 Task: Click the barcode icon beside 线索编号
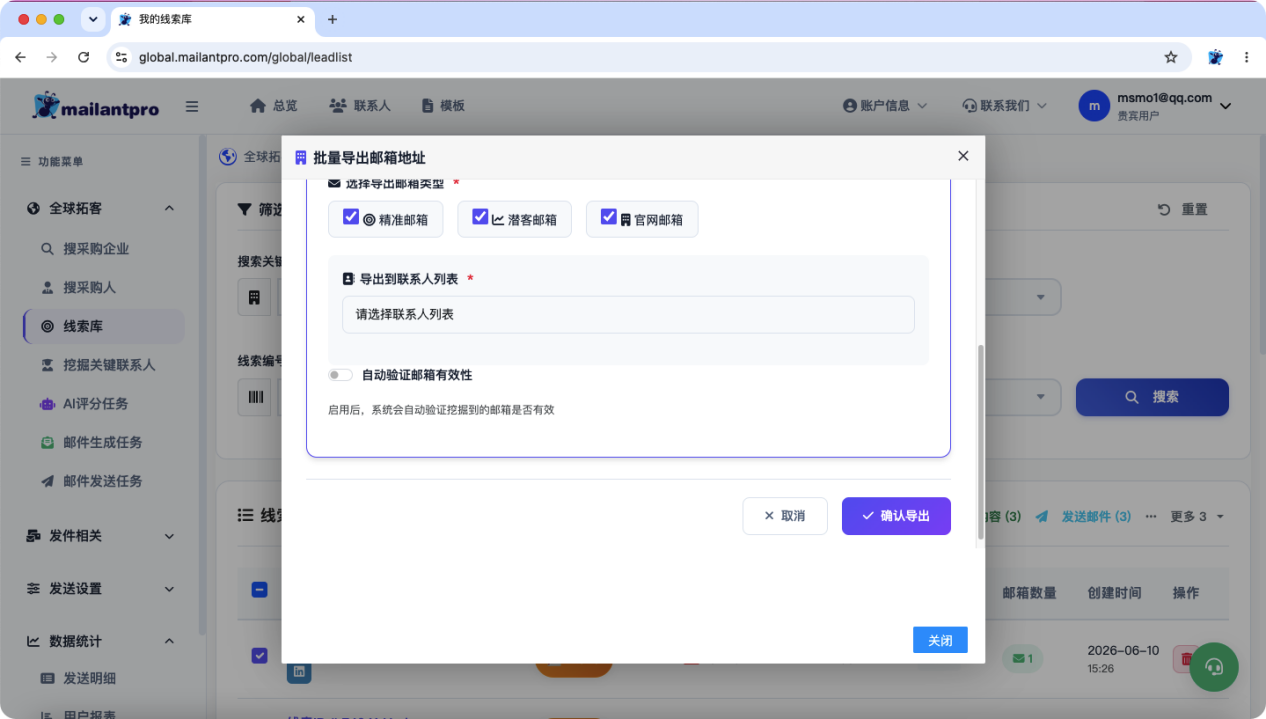(x=254, y=397)
